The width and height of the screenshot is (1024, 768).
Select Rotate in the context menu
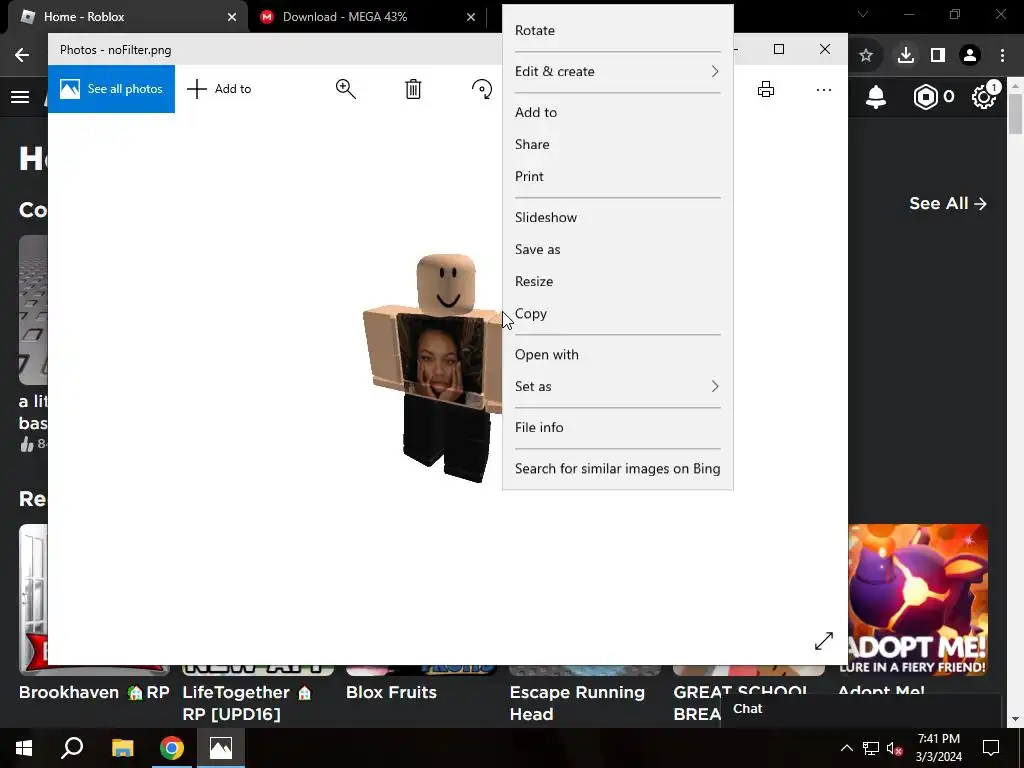(617, 30)
